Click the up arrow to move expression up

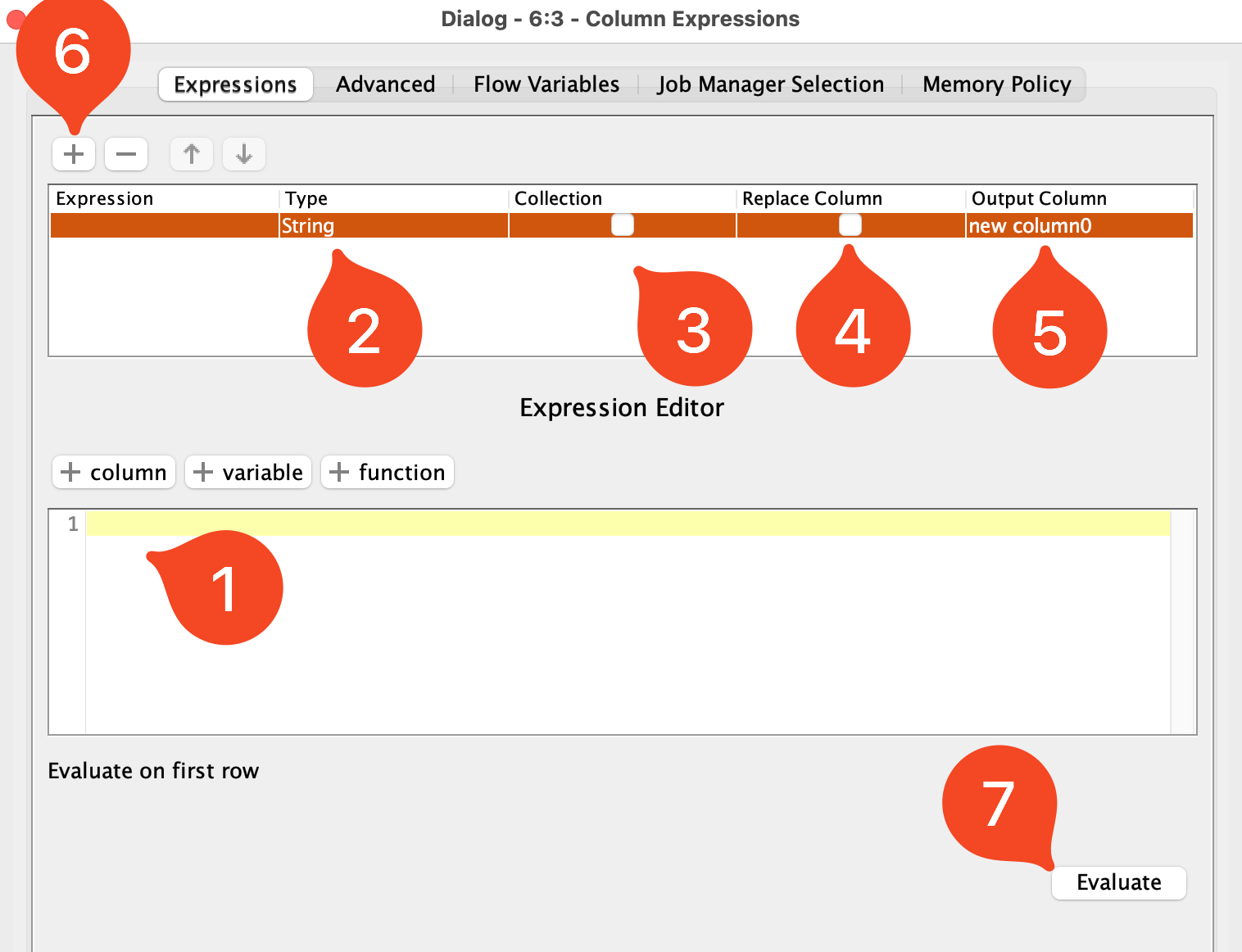pos(191,154)
